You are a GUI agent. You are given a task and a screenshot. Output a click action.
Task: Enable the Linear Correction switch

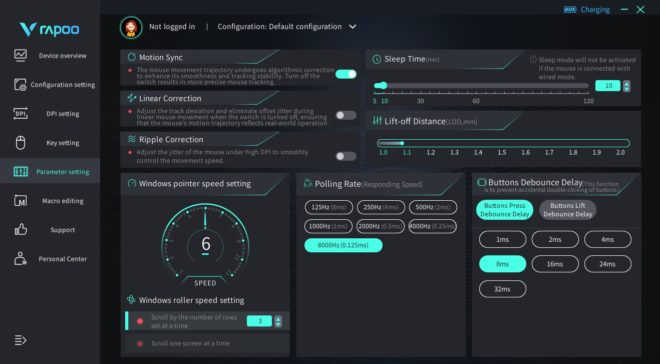click(x=346, y=115)
